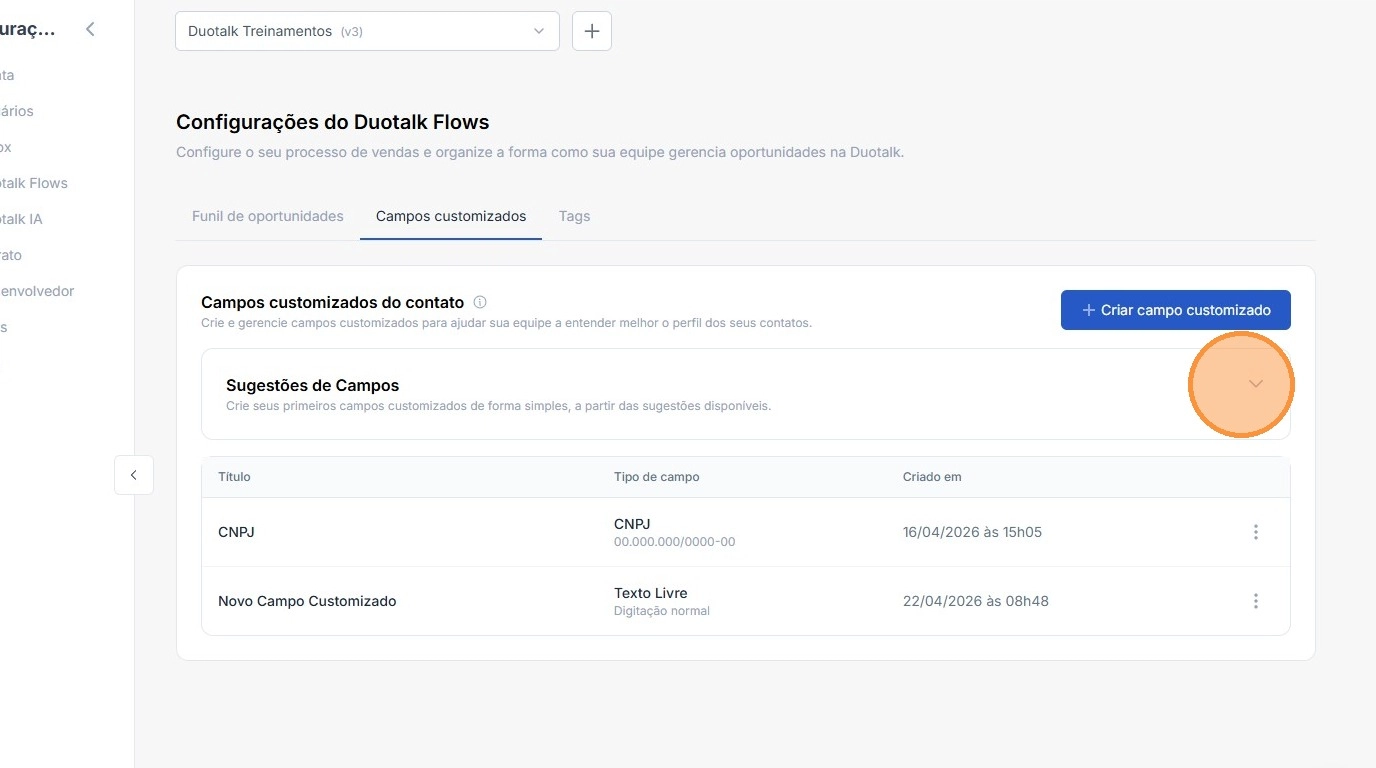This screenshot has width=1376, height=768.
Task: Click the plus button beside workspace selector
Action: click(592, 31)
